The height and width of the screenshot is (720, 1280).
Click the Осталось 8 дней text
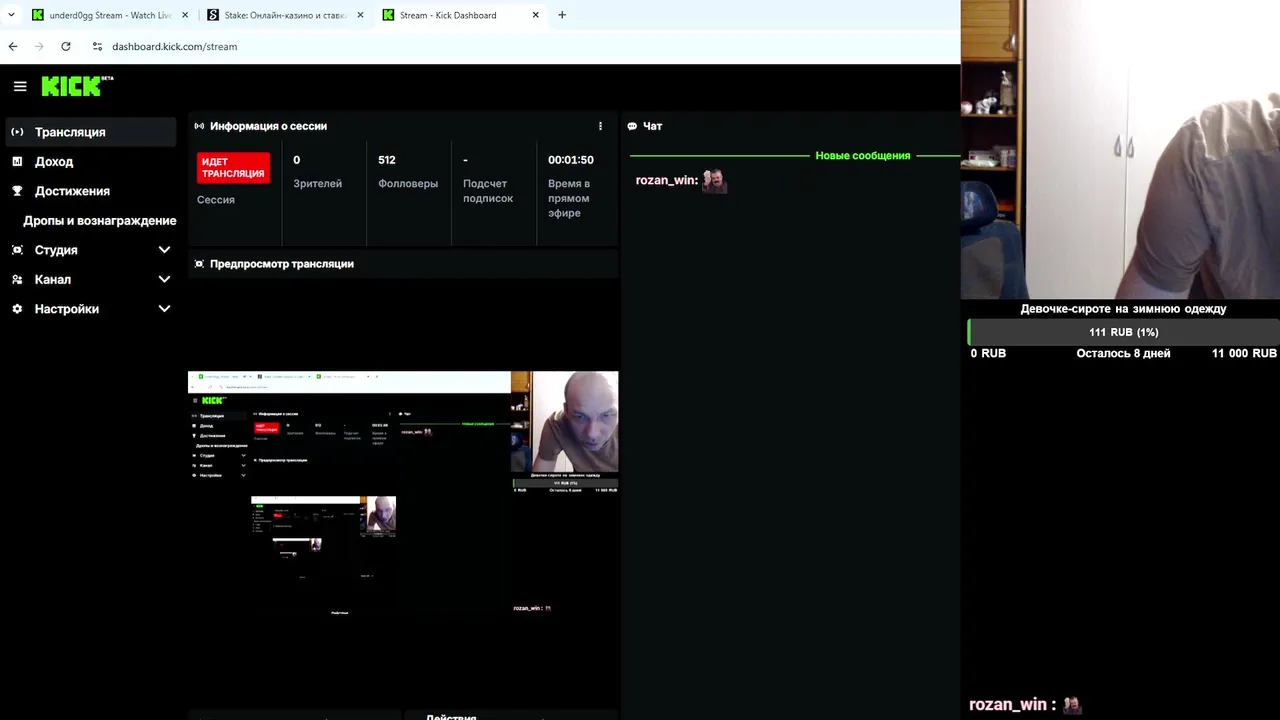point(1123,353)
